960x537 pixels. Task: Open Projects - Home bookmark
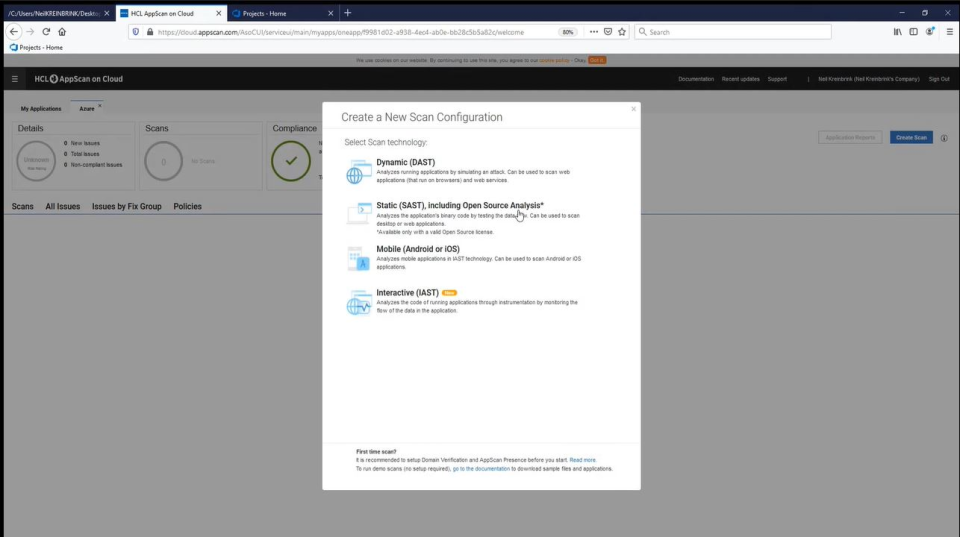[36, 48]
